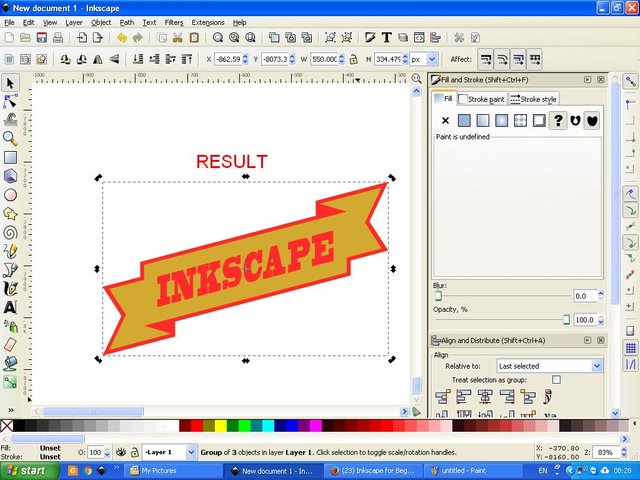640x480 pixels.
Task: Iconify the Align and Distribute panel
Action: point(587,340)
